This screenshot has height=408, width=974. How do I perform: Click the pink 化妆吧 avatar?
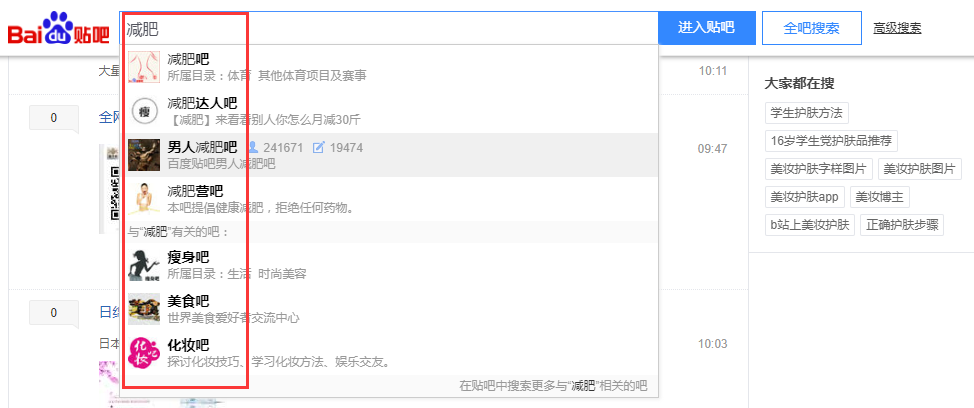click(x=144, y=353)
